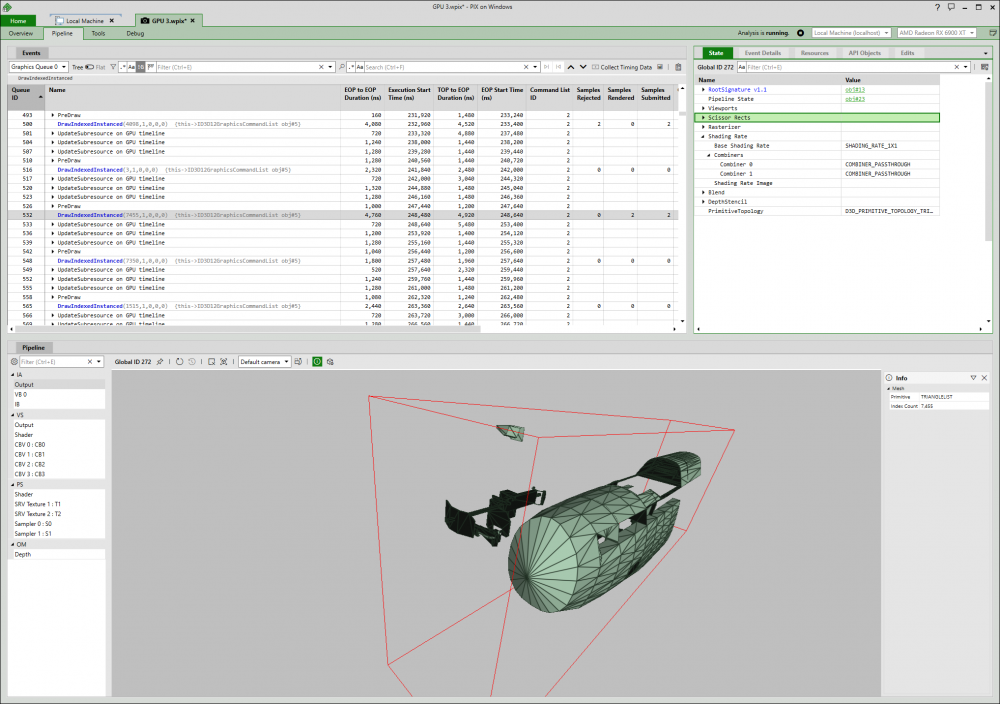Jump to previous search result arrow
The height and width of the screenshot is (704, 1000).
pos(570,67)
